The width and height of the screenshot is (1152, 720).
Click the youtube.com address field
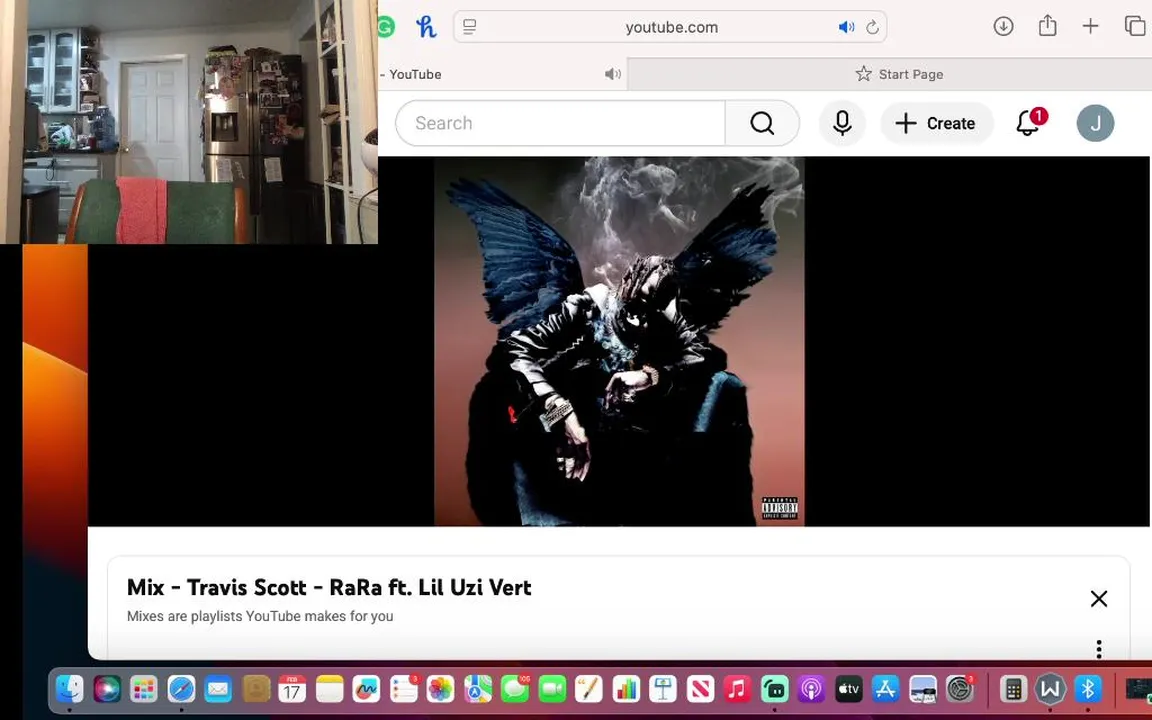[670, 27]
